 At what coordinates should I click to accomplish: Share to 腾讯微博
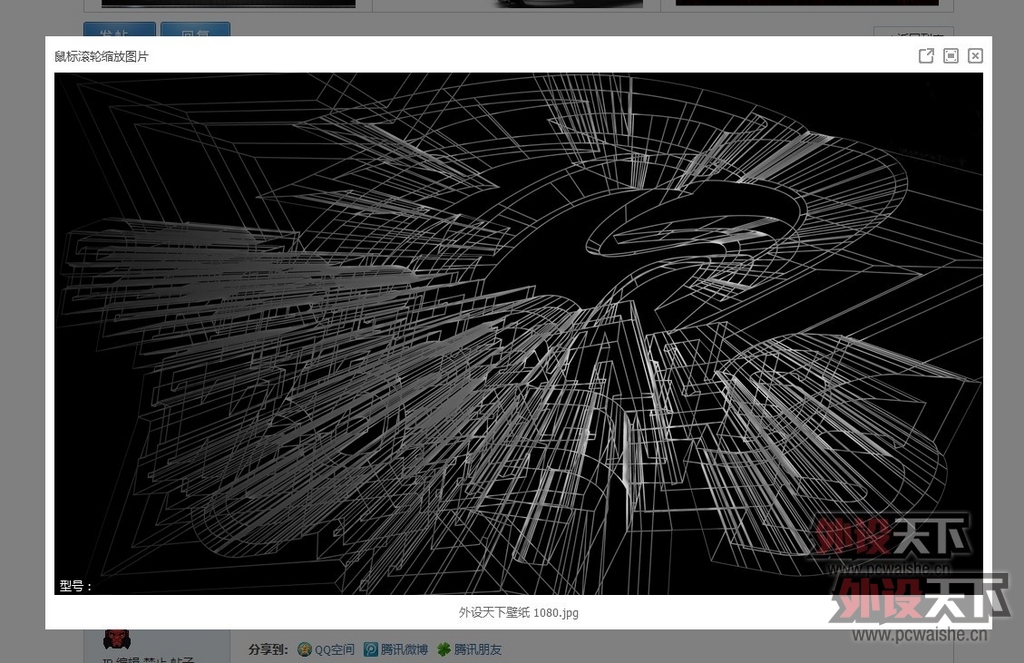click(396, 649)
